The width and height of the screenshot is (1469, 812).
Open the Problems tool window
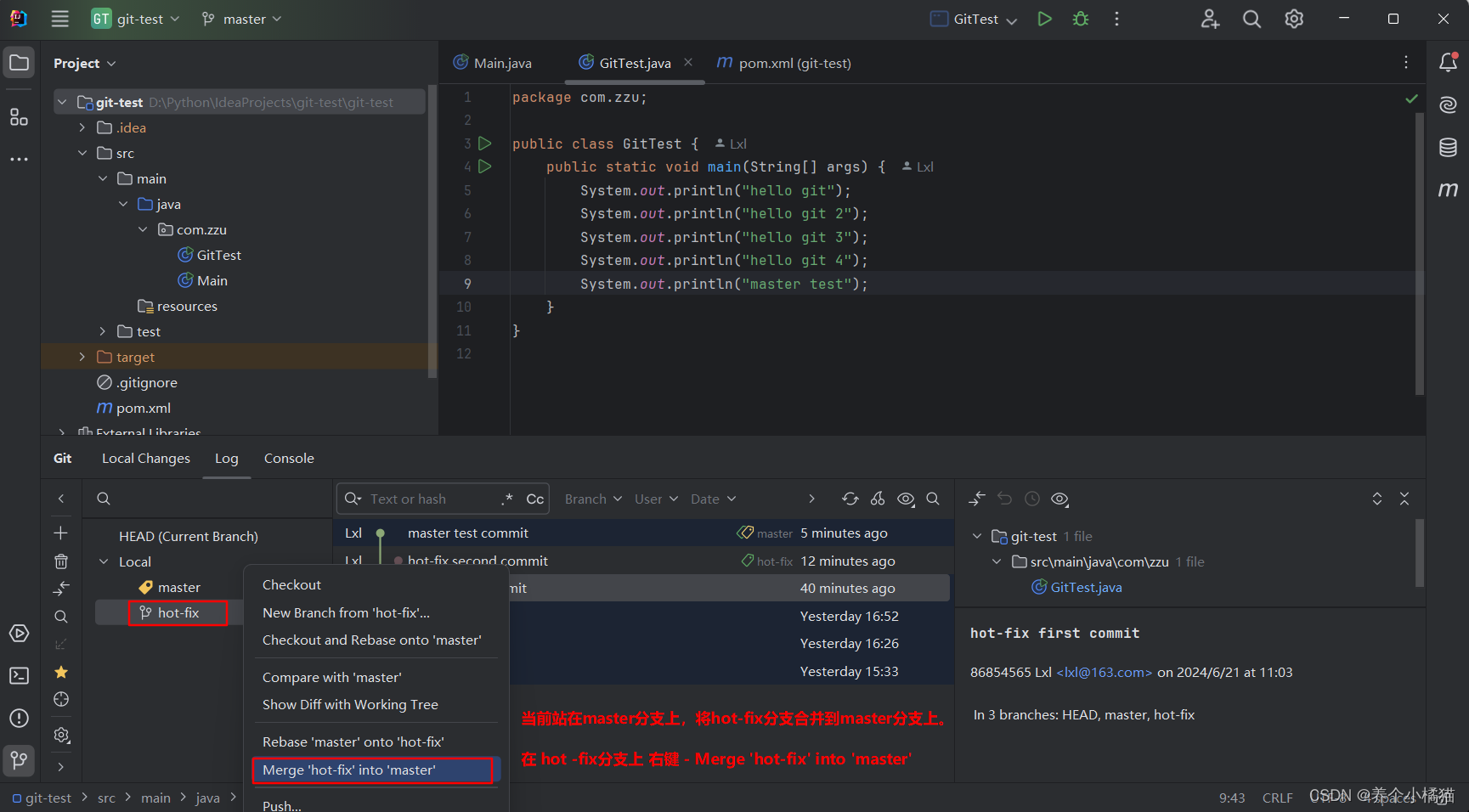(x=19, y=718)
